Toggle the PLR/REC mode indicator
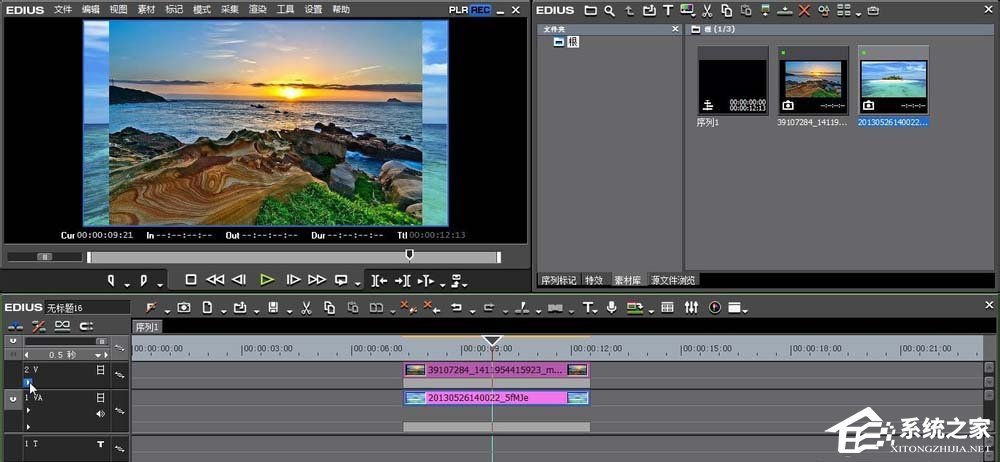The width and height of the screenshot is (1000, 462). pyautogui.click(x=469, y=10)
